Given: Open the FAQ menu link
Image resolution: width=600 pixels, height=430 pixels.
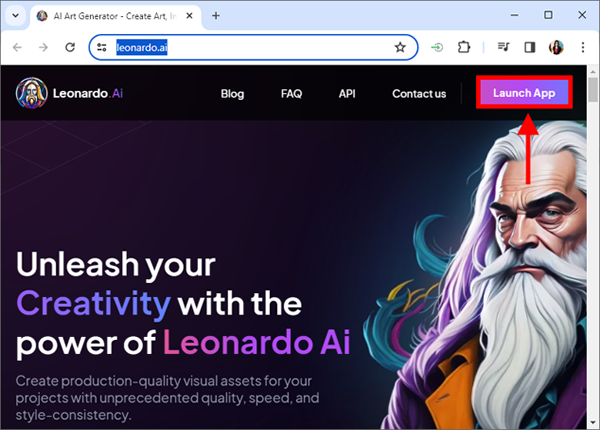Looking at the screenshot, I should pos(292,94).
